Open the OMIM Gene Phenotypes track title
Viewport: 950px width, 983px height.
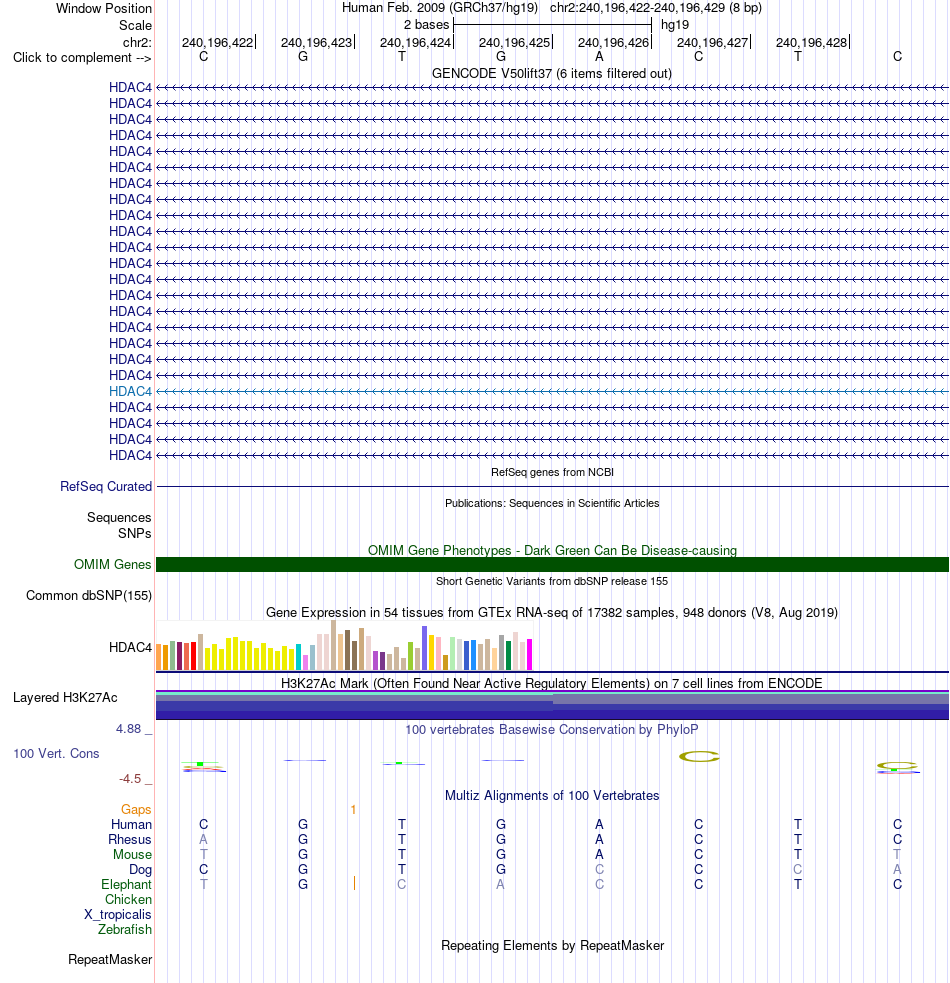pos(552,550)
